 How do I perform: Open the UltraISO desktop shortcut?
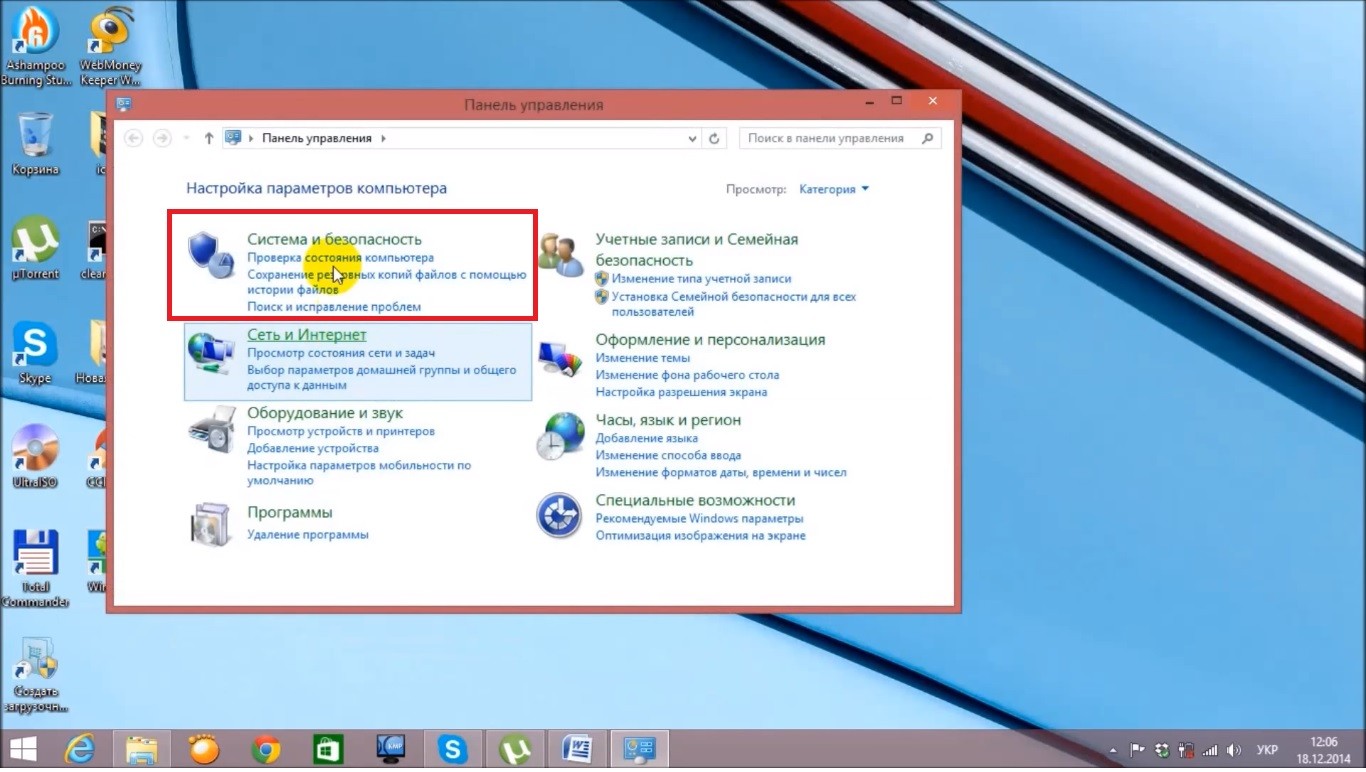pyautogui.click(x=35, y=456)
